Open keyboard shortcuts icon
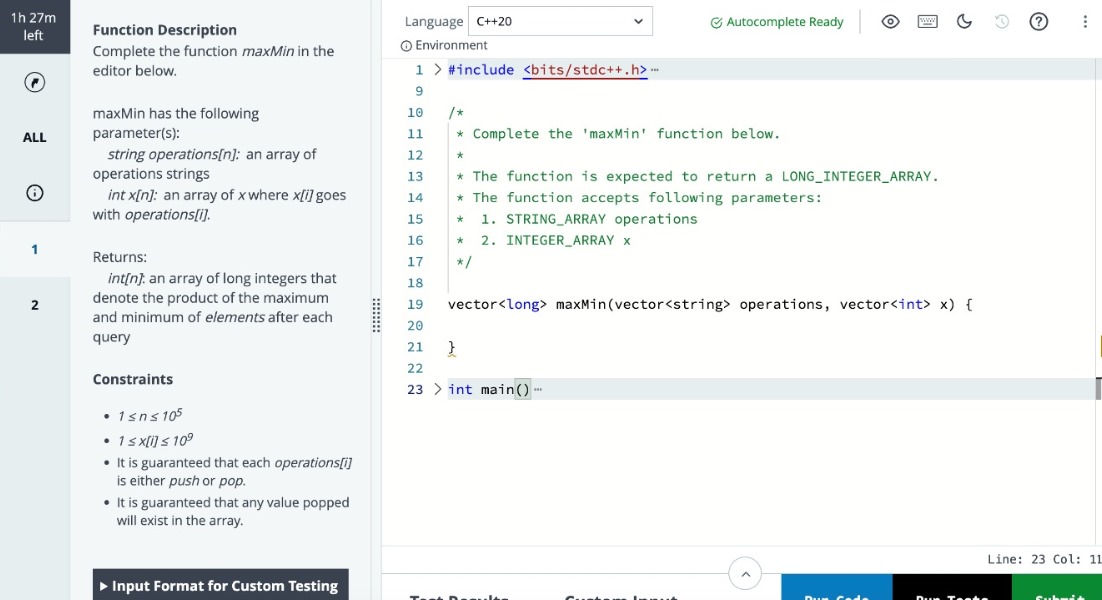 927,22
